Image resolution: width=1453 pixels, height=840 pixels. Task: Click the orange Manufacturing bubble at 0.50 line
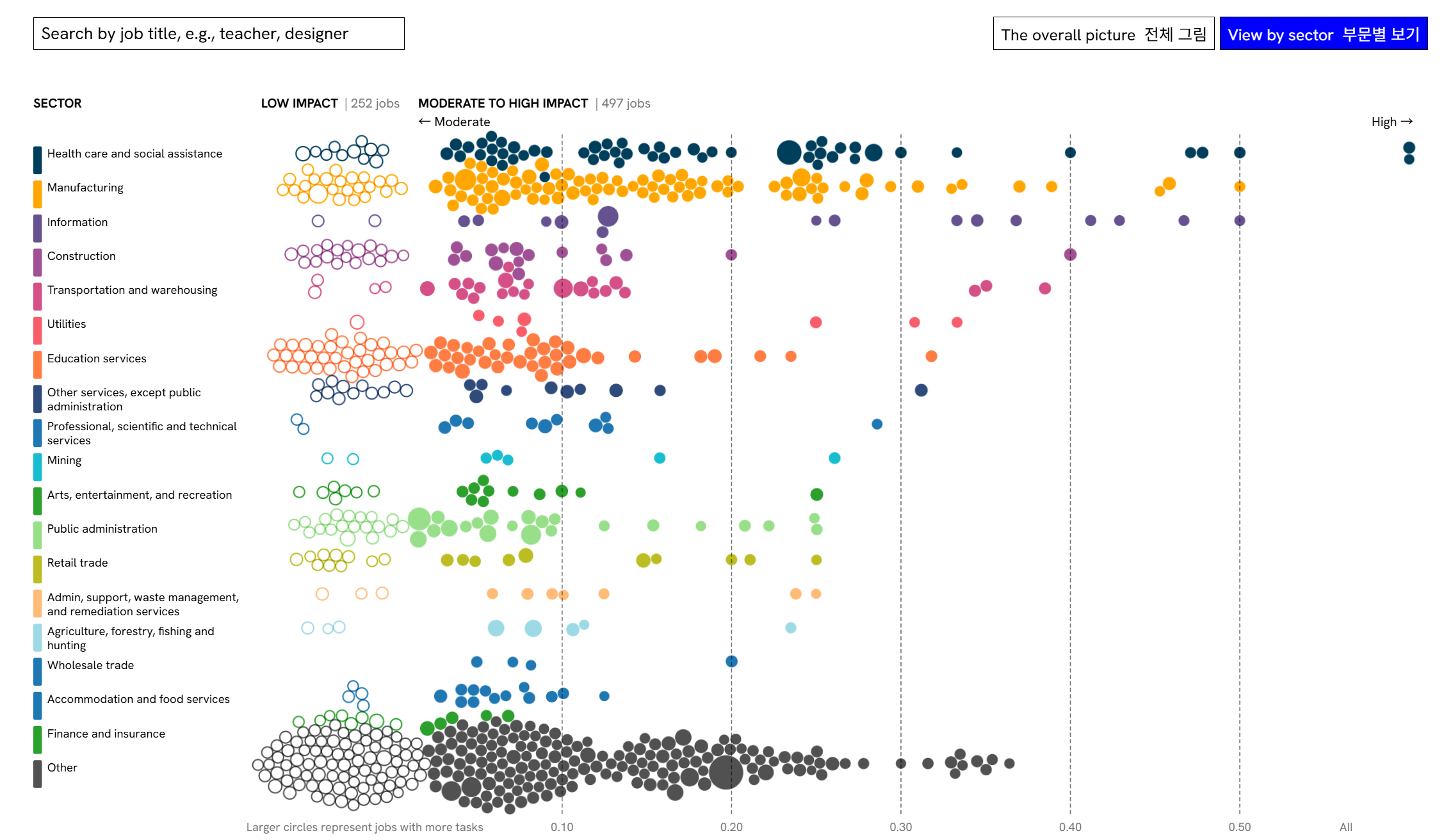pyautogui.click(x=1240, y=186)
